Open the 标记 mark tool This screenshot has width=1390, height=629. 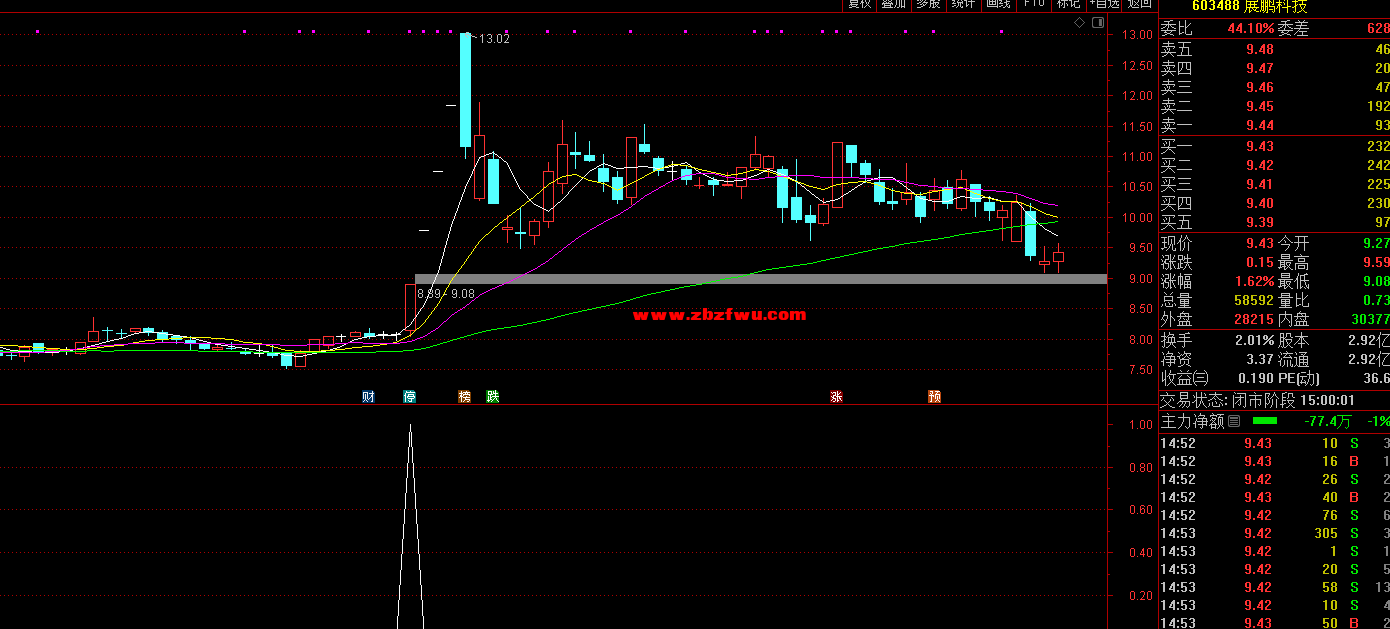point(1069,4)
